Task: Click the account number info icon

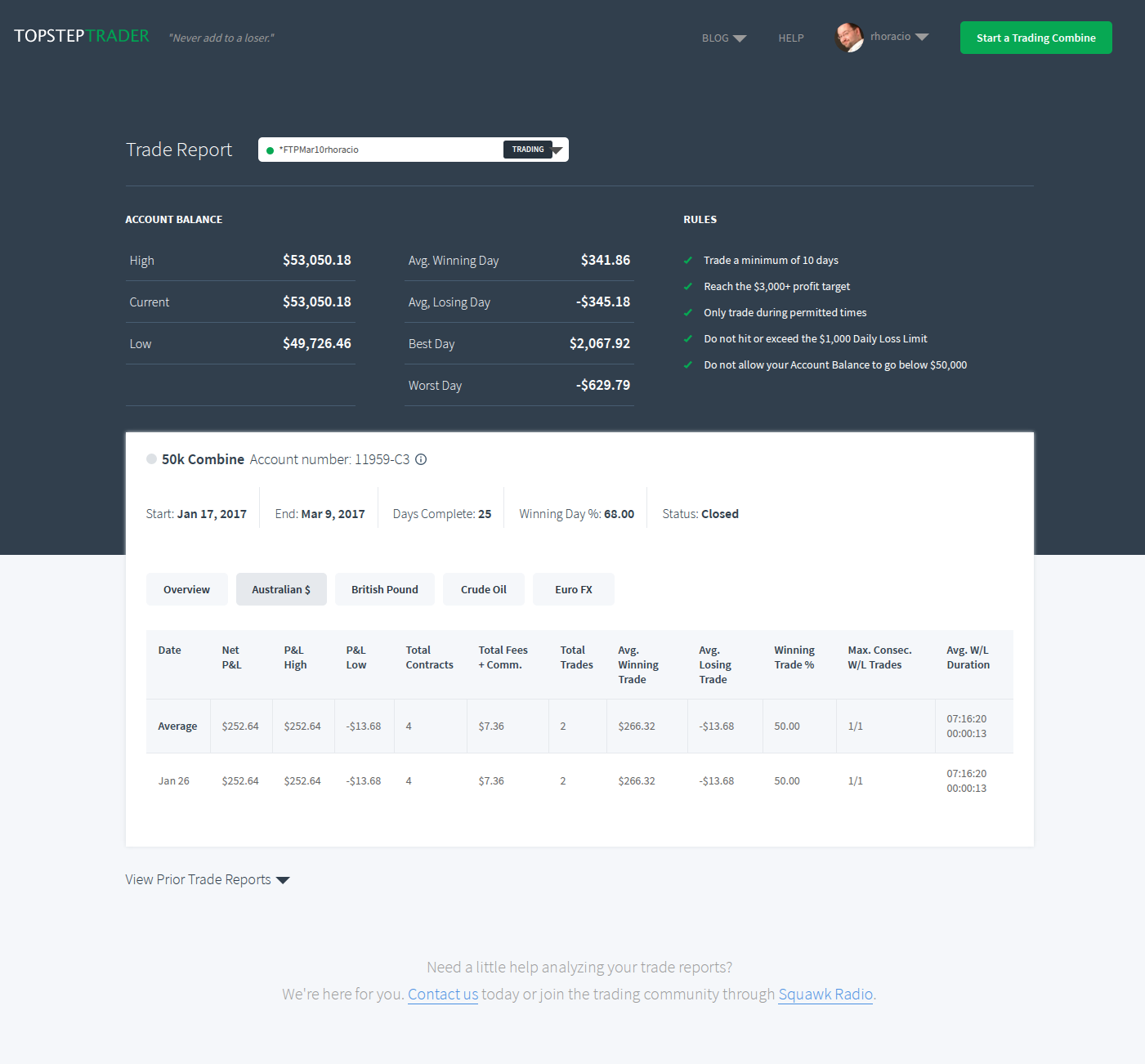Action: click(x=421, y=459)
